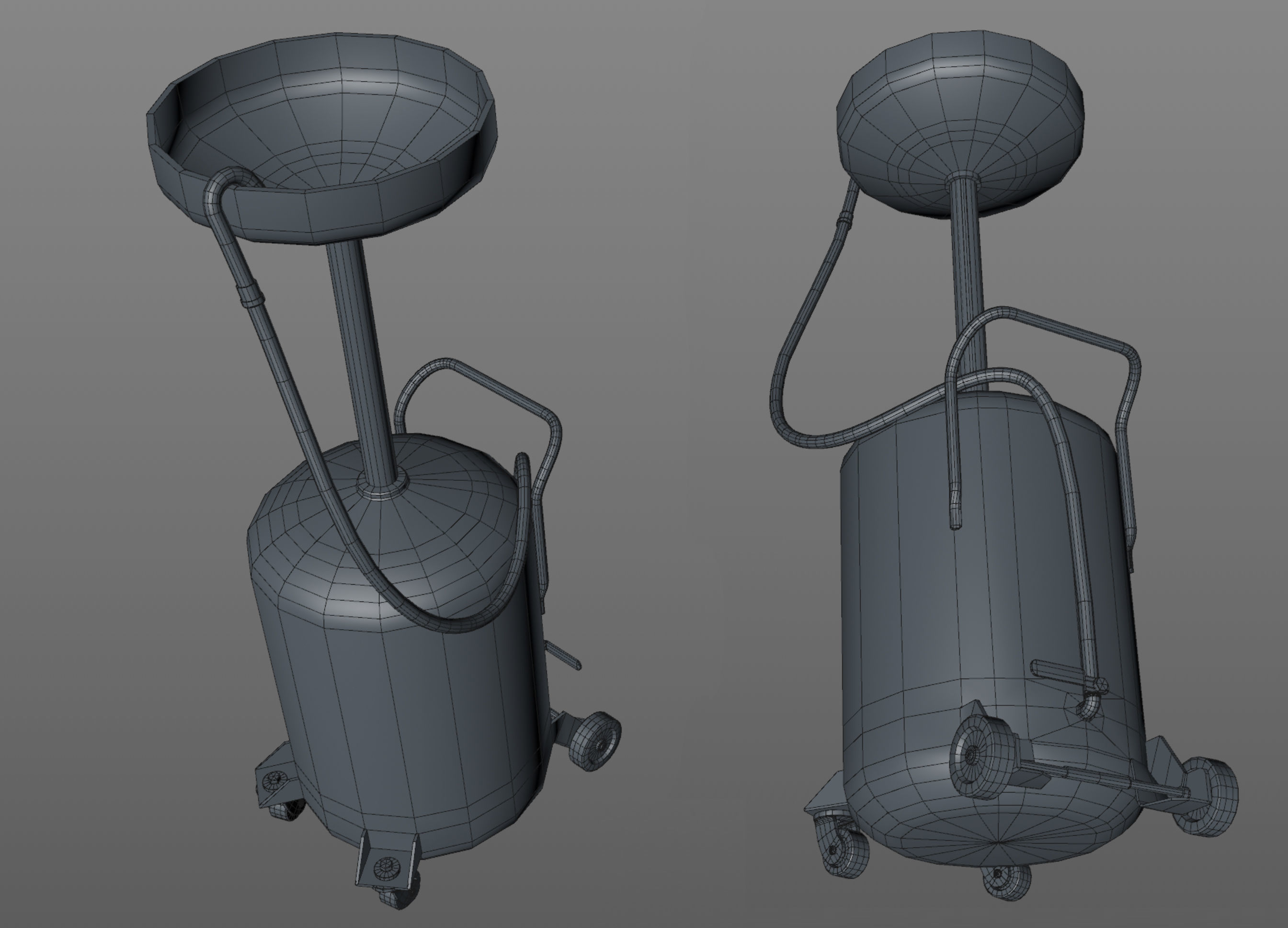Select the left model's vertical funnel support tube
1288x928 pixels.
[x=361, y=363]
